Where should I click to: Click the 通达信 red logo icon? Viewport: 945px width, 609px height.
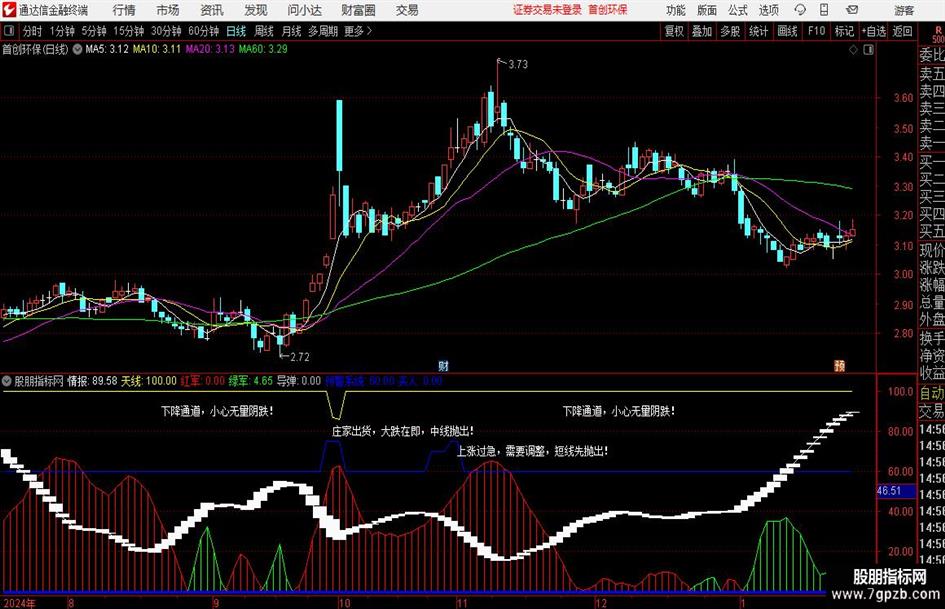pos(9,10)
